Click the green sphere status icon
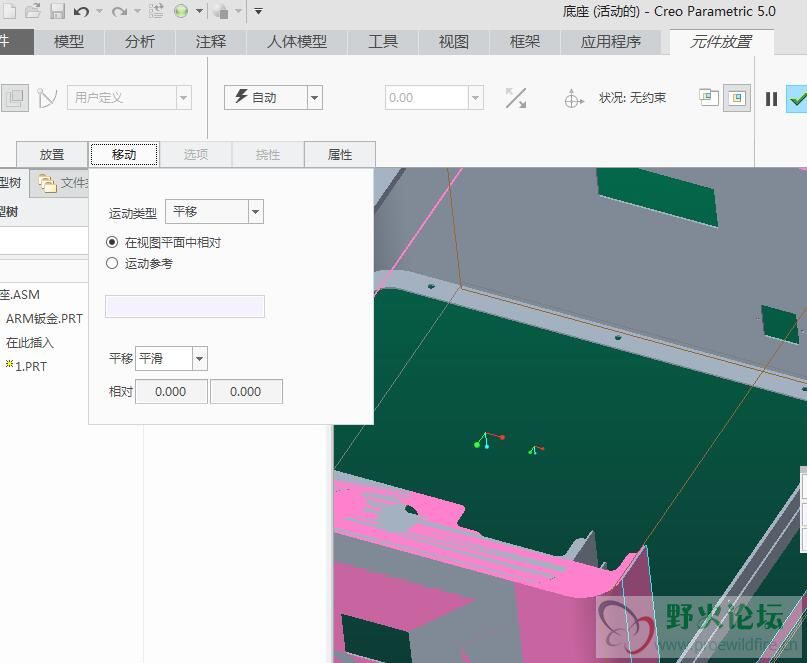 click(181, 11)
